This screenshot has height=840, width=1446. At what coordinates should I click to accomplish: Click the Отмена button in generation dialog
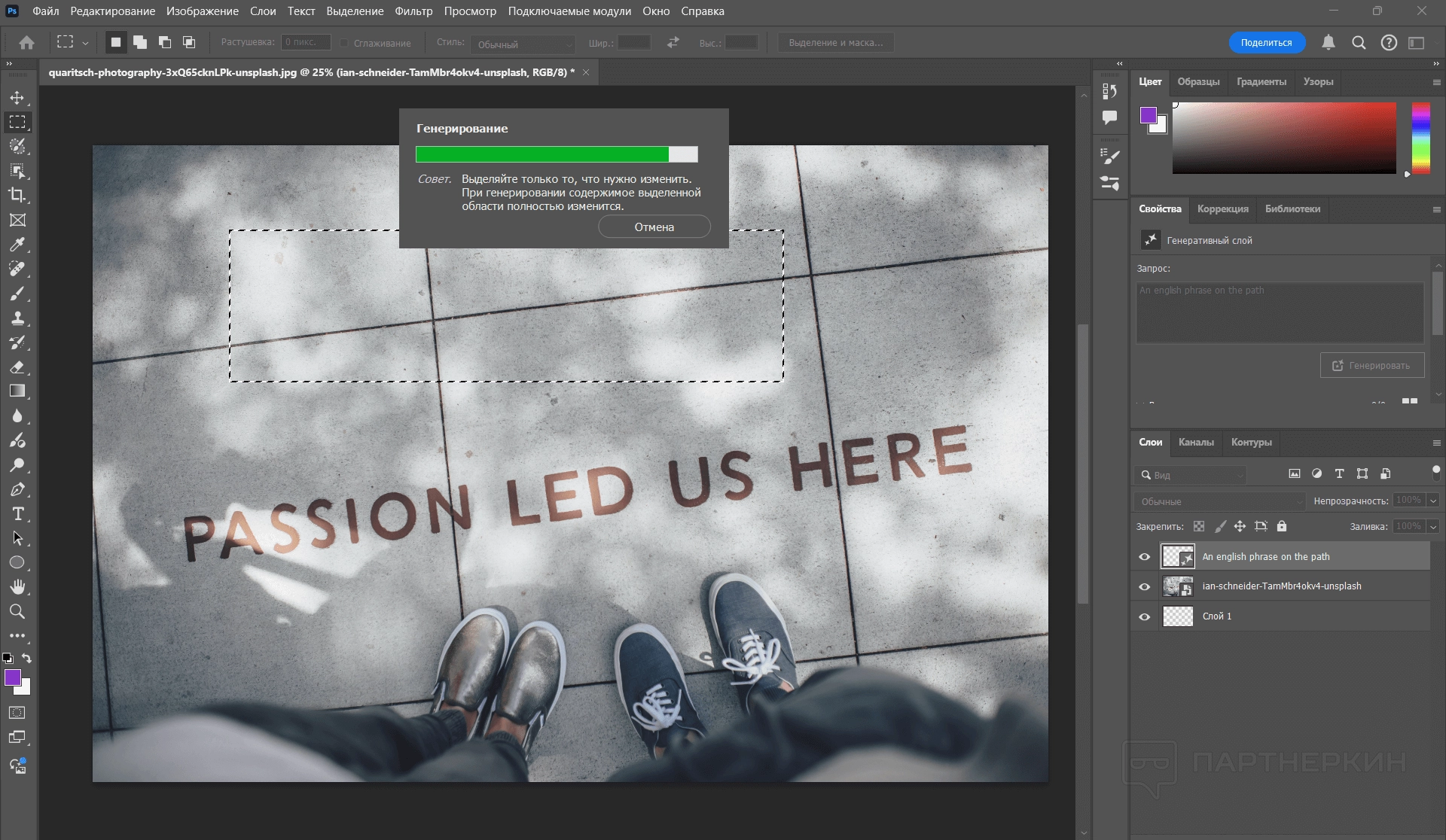tap(654, 227)
